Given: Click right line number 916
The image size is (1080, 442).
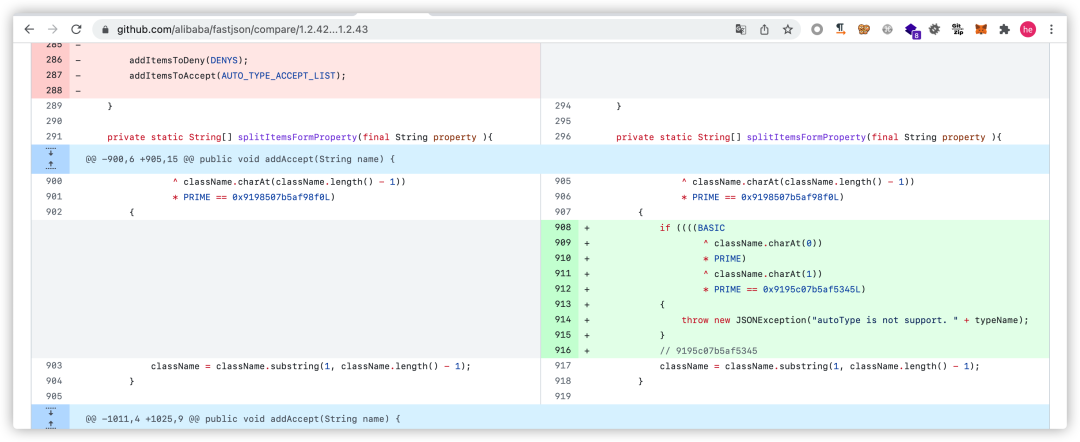Looking at the screenshot, I should pos(563,350).
